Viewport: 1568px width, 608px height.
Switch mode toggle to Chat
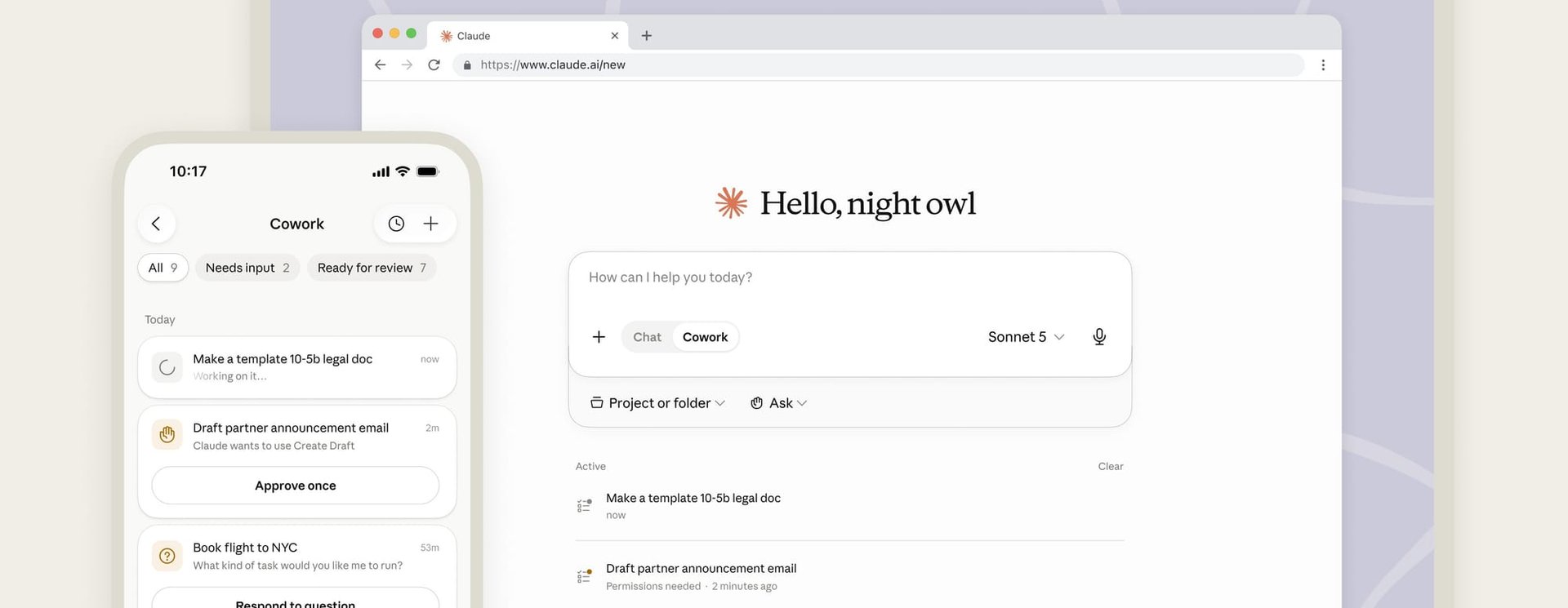(x=647, y=337)
